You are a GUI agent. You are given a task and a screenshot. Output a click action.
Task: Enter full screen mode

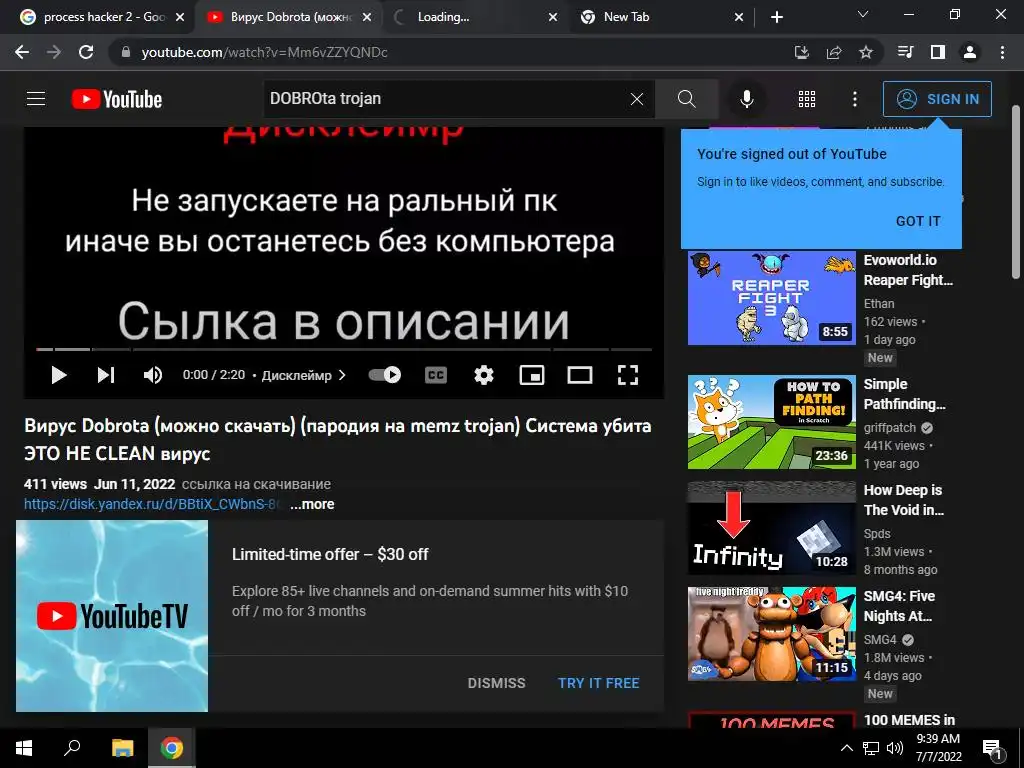coord(628,375)
